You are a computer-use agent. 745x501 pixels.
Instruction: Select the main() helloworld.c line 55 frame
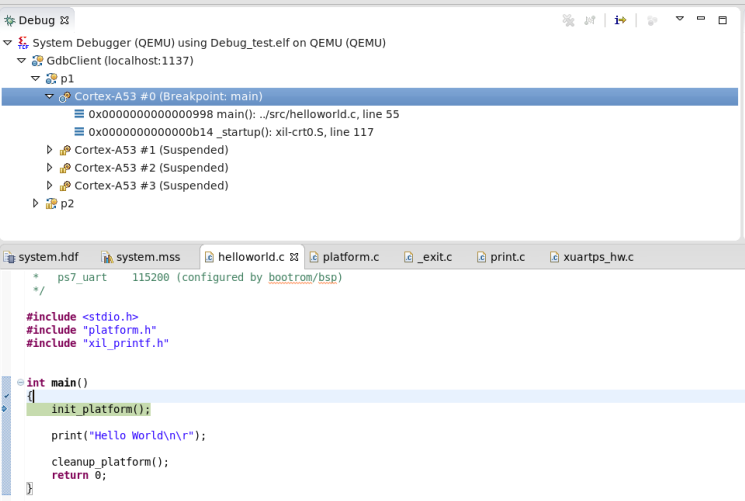pyautogui.click(x=244, y=114)
